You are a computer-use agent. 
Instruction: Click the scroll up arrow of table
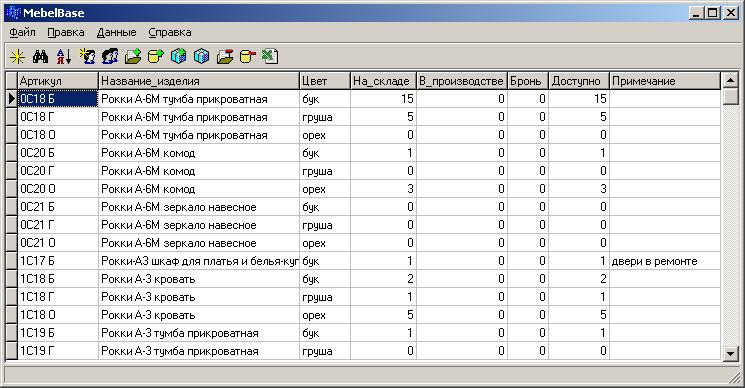point(730,80)
